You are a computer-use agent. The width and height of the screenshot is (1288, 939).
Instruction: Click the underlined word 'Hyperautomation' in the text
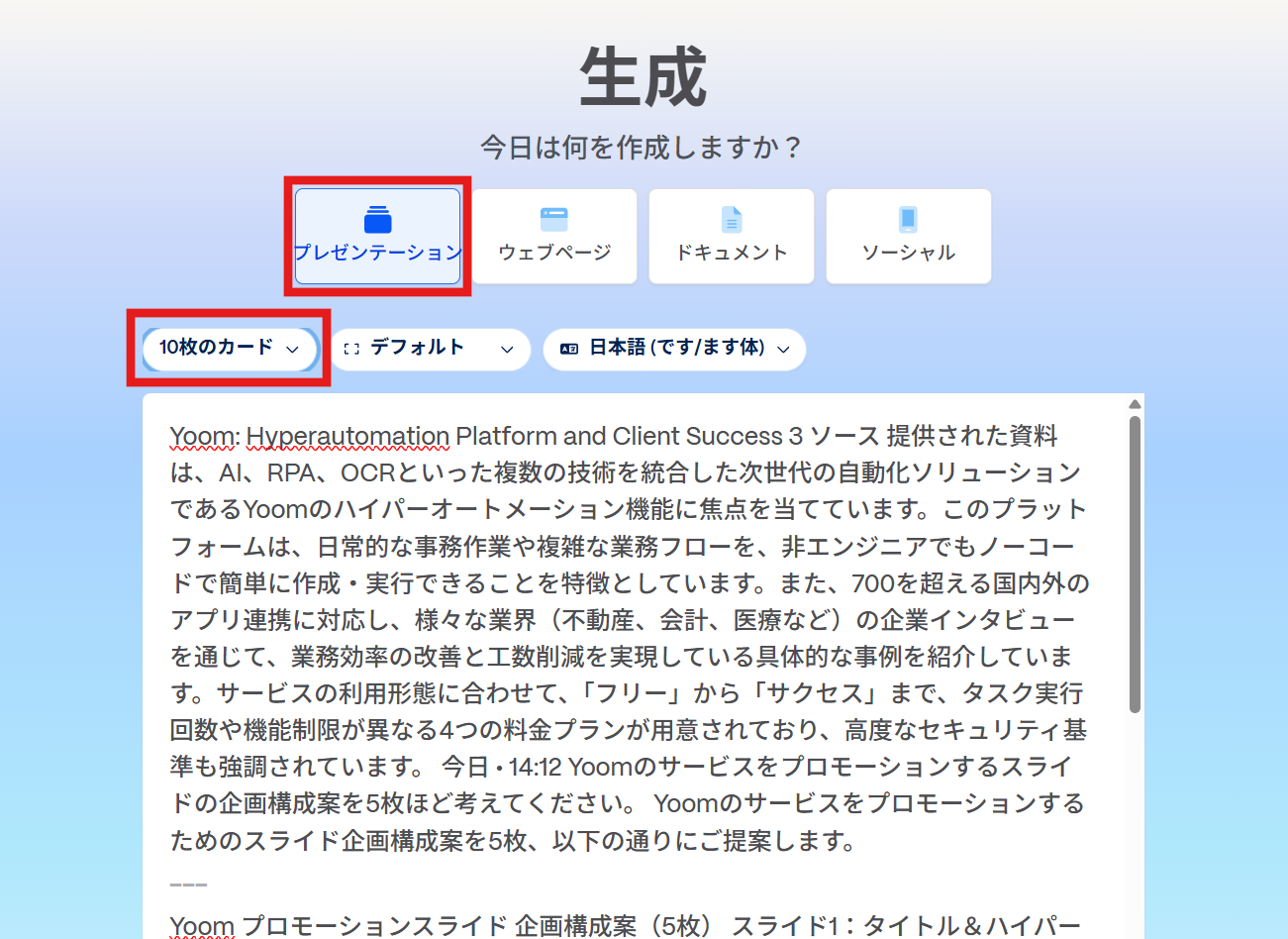[x=347, y=436]
